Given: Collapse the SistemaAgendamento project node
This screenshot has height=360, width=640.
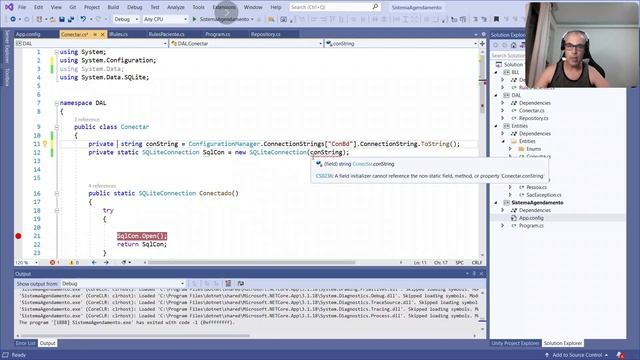Looking at the screenshot, I should (496, 202).
